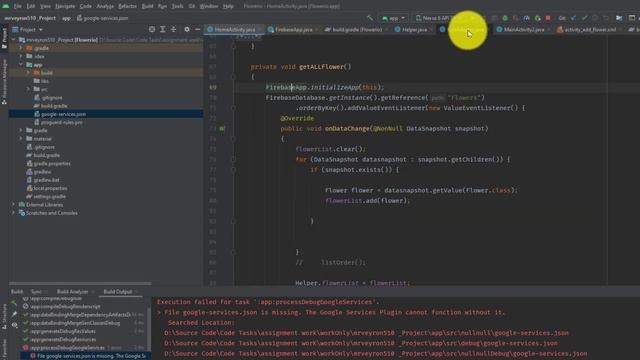
Task: Open the Analyze menu
Action: (105, 6)
